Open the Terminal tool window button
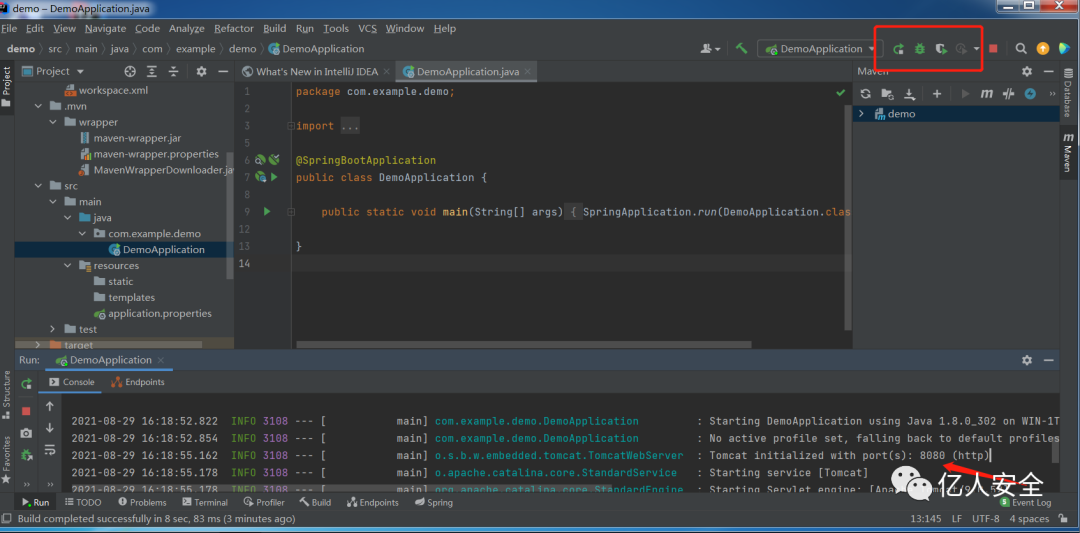 (204, 503)
